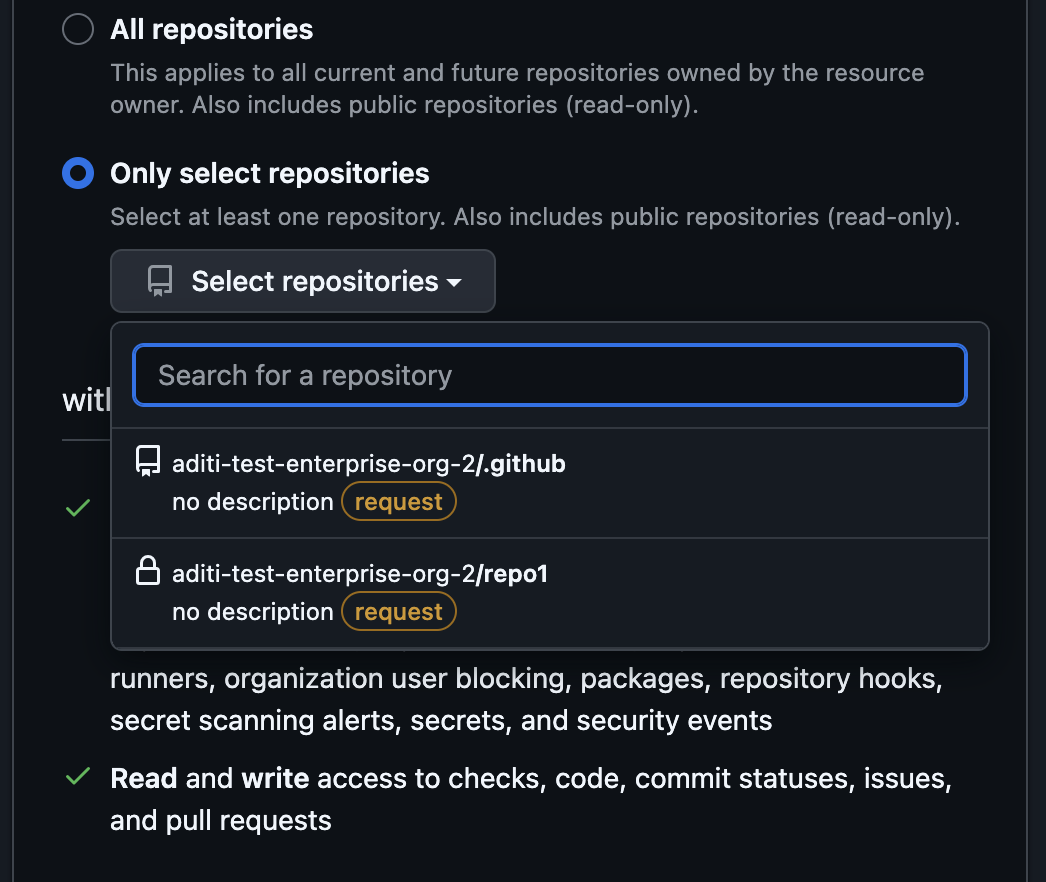Click the request badge under repo1
This screenshot has width=1046, height=882.
399,612
